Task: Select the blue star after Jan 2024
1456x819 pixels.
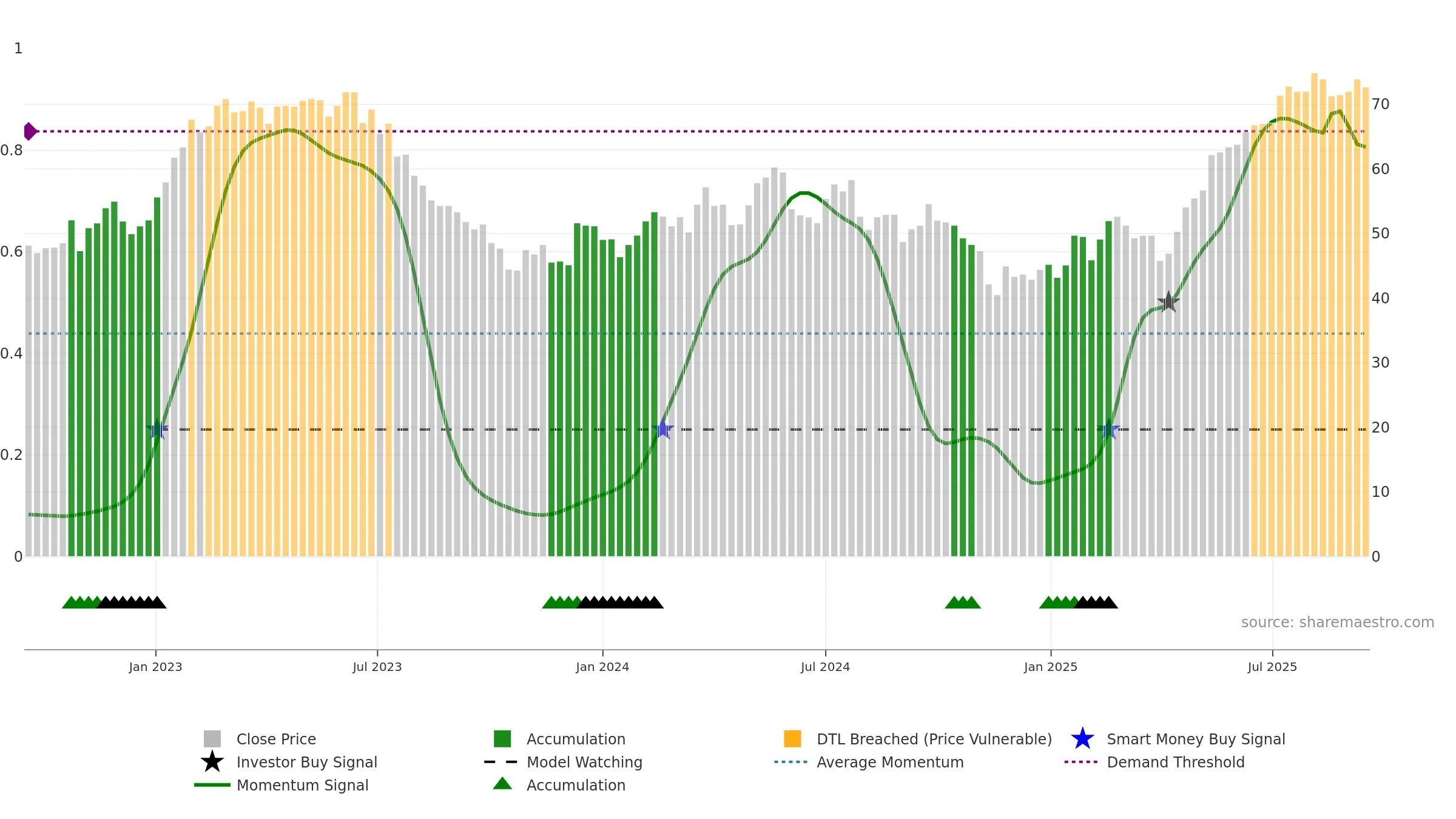Action: 663,429
